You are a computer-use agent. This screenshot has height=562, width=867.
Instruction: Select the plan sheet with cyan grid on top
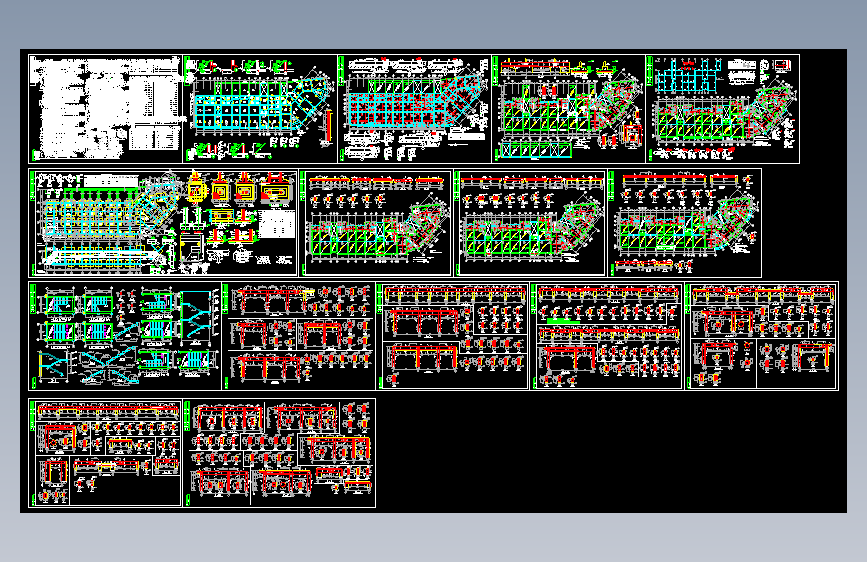(723, 109)
